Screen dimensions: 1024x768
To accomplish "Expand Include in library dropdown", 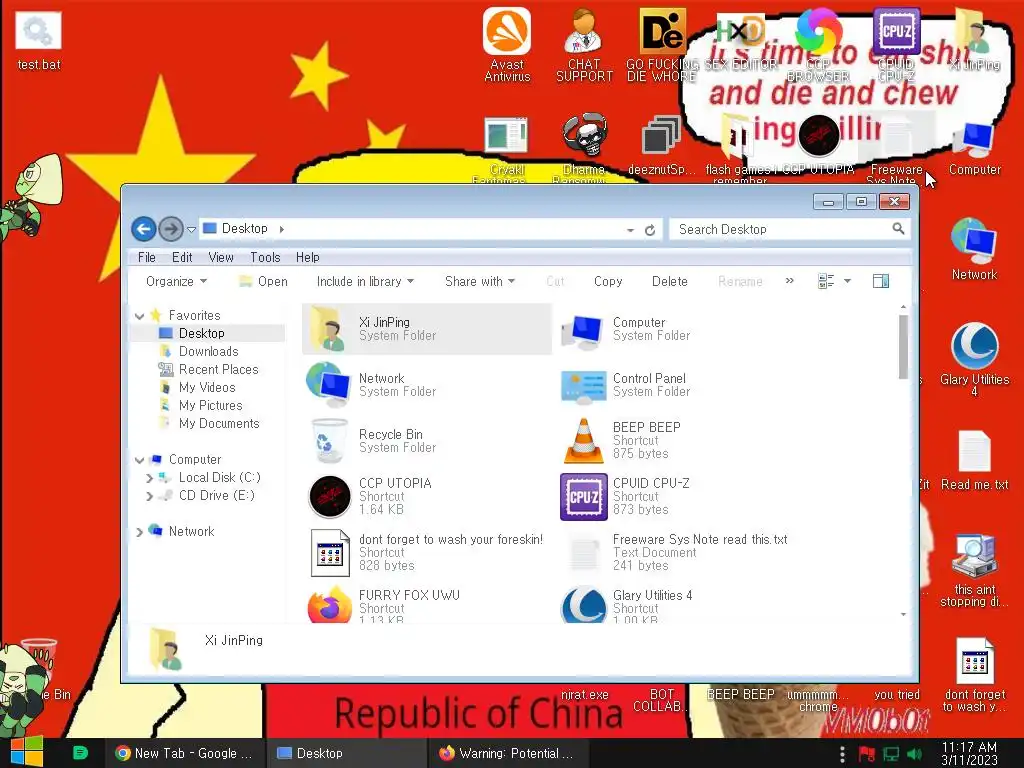I will 365,281.
